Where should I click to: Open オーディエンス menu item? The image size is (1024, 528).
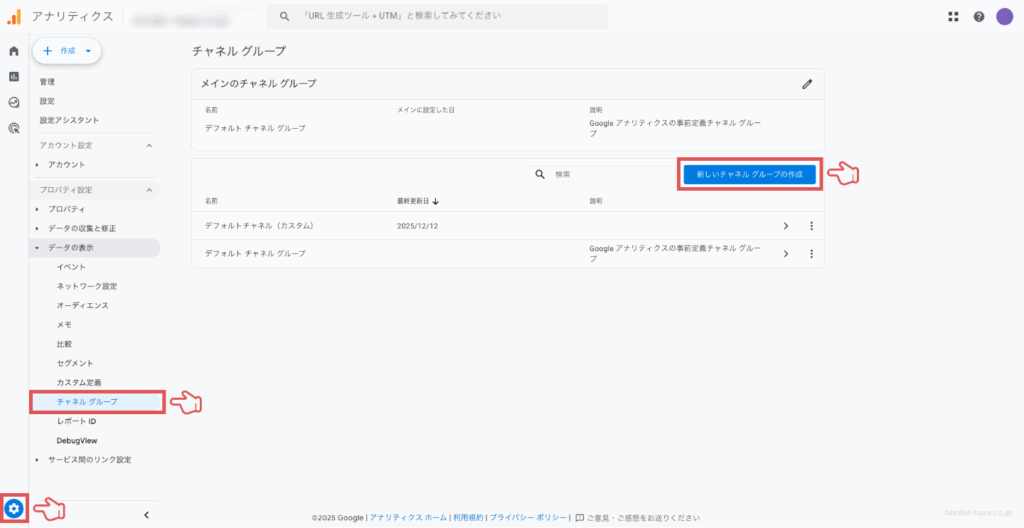(x=82, y=305)
